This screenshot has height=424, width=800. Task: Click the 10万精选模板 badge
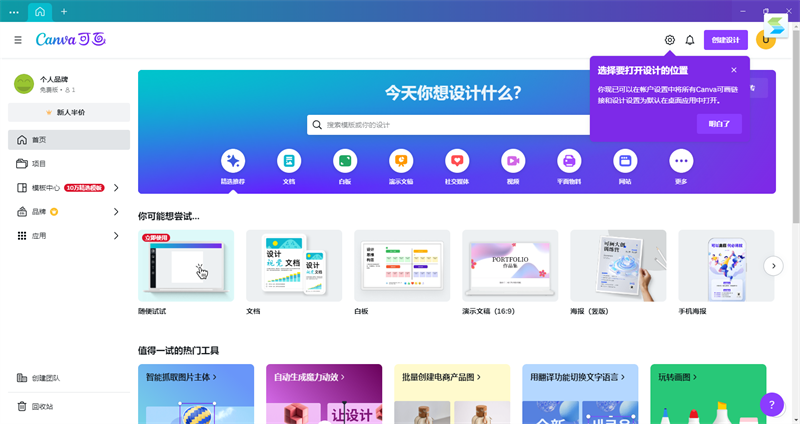(84, 188)
